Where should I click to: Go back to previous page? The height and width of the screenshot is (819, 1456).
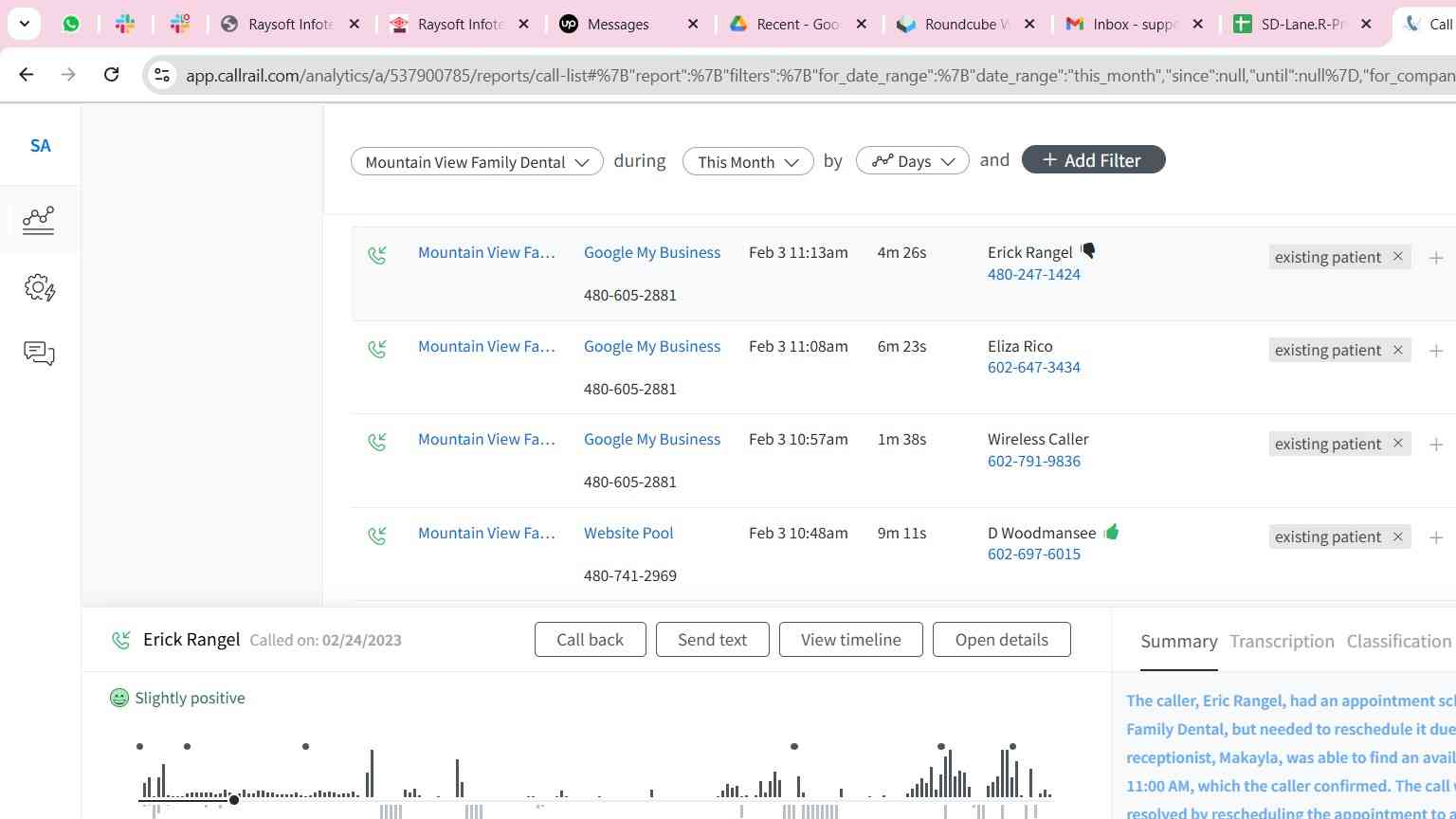[x=27, y=74]
